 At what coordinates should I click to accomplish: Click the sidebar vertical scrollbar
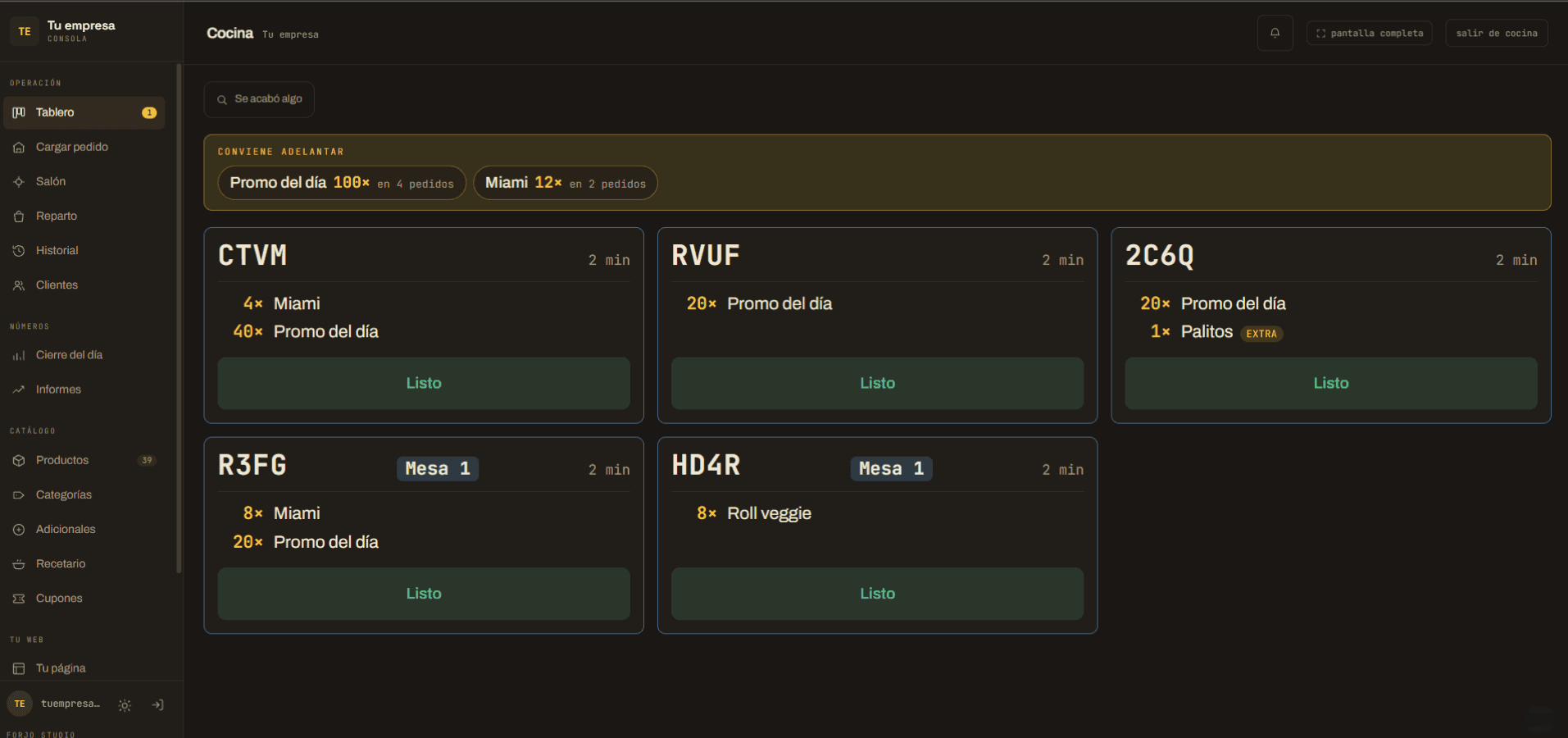(x=179, y=320)
